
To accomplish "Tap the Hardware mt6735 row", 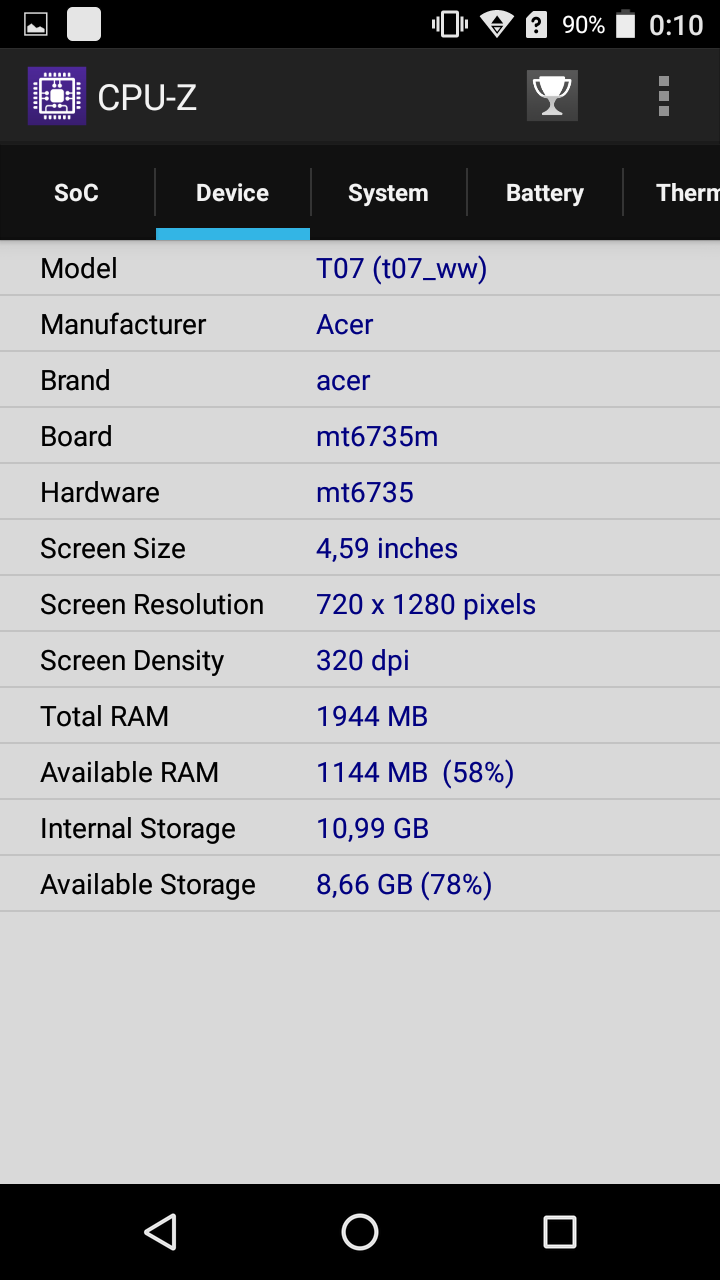I will 360,492.
